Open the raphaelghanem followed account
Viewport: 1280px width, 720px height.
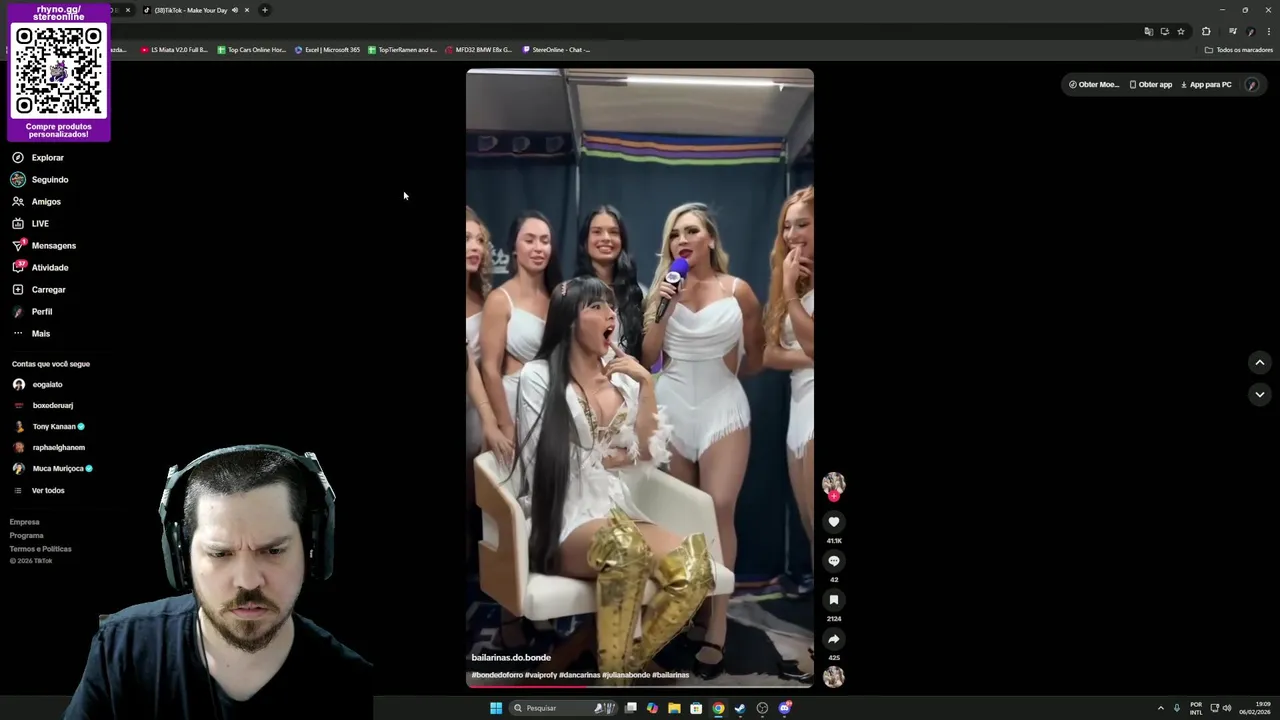(48, 447)
